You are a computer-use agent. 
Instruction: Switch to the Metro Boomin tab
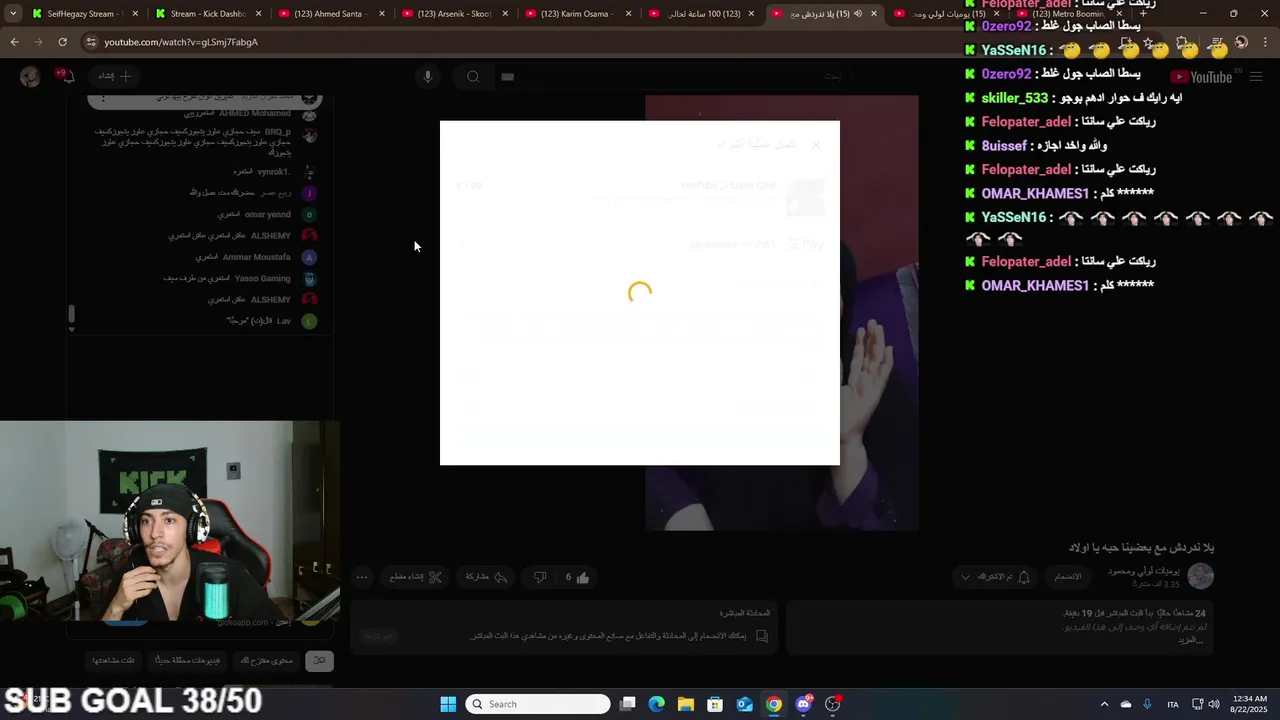(x=1070, y=14)
